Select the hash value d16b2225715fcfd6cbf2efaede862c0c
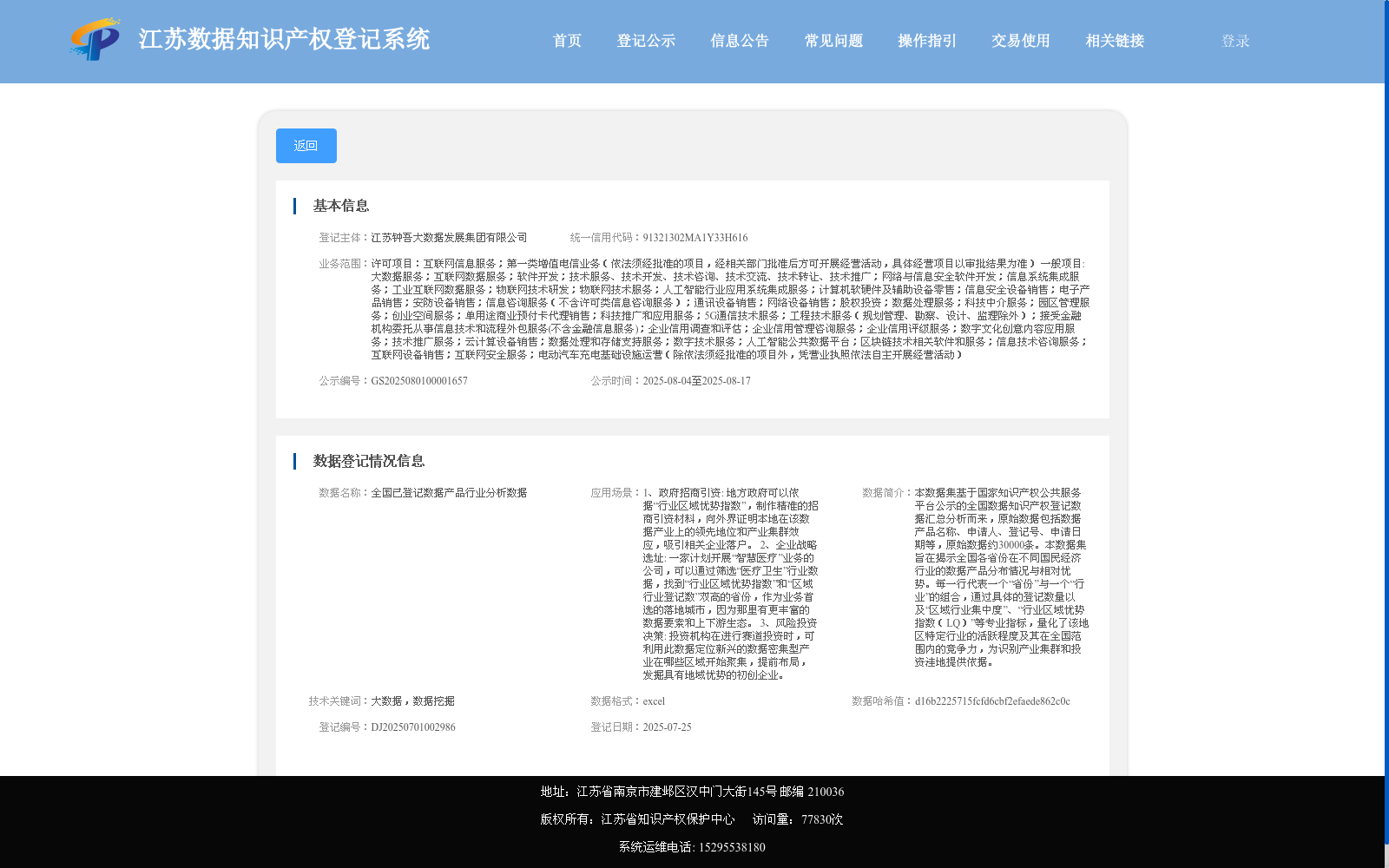 pyautogui.click(x=992, y=700)
